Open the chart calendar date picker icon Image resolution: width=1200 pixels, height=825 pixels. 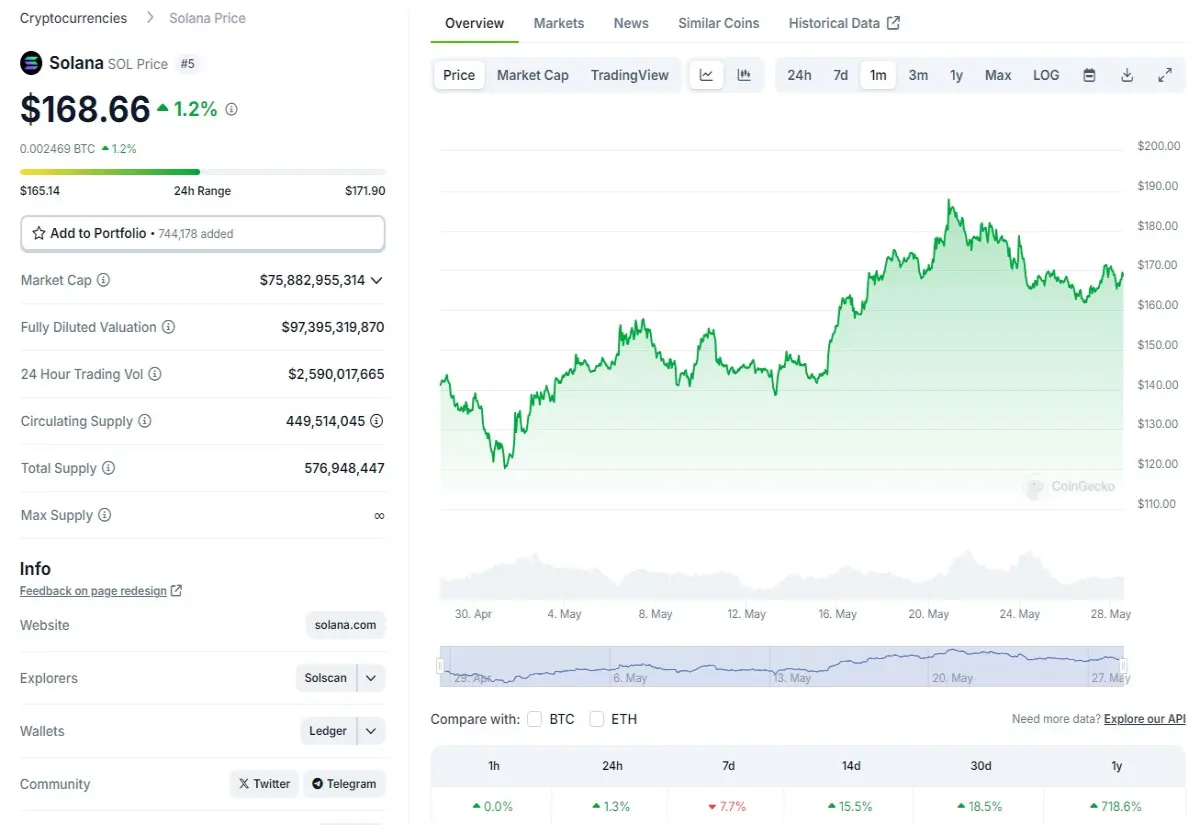(1089, 75)
